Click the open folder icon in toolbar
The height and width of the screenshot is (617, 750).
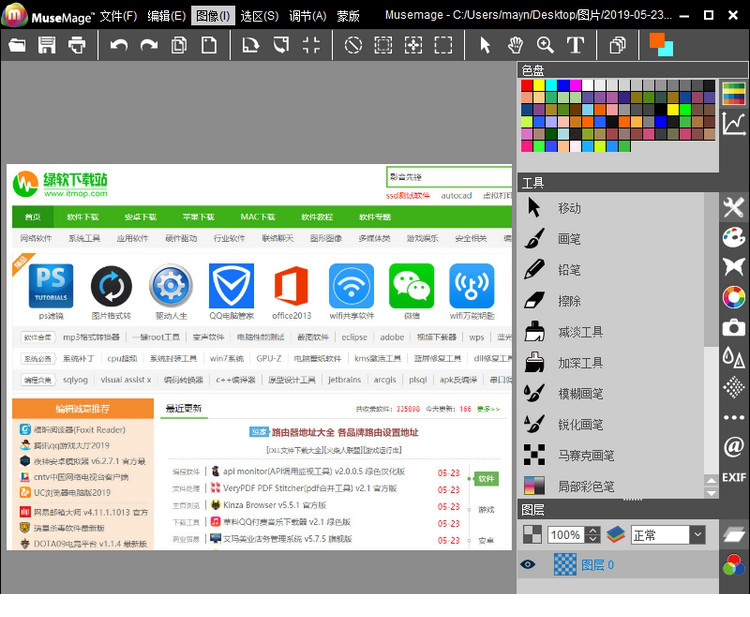(x=17, y=45)
